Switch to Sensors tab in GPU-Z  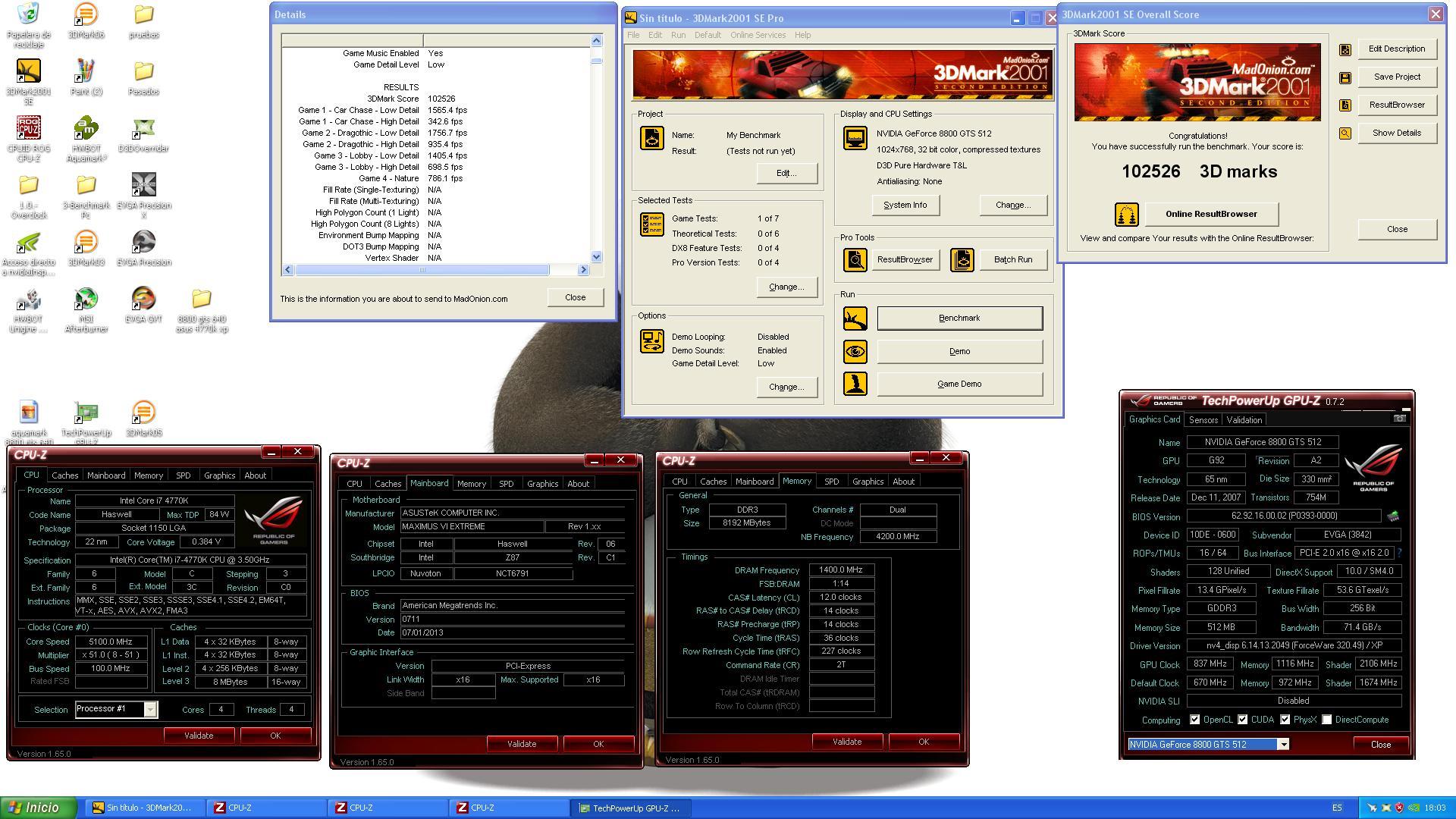1203,420
